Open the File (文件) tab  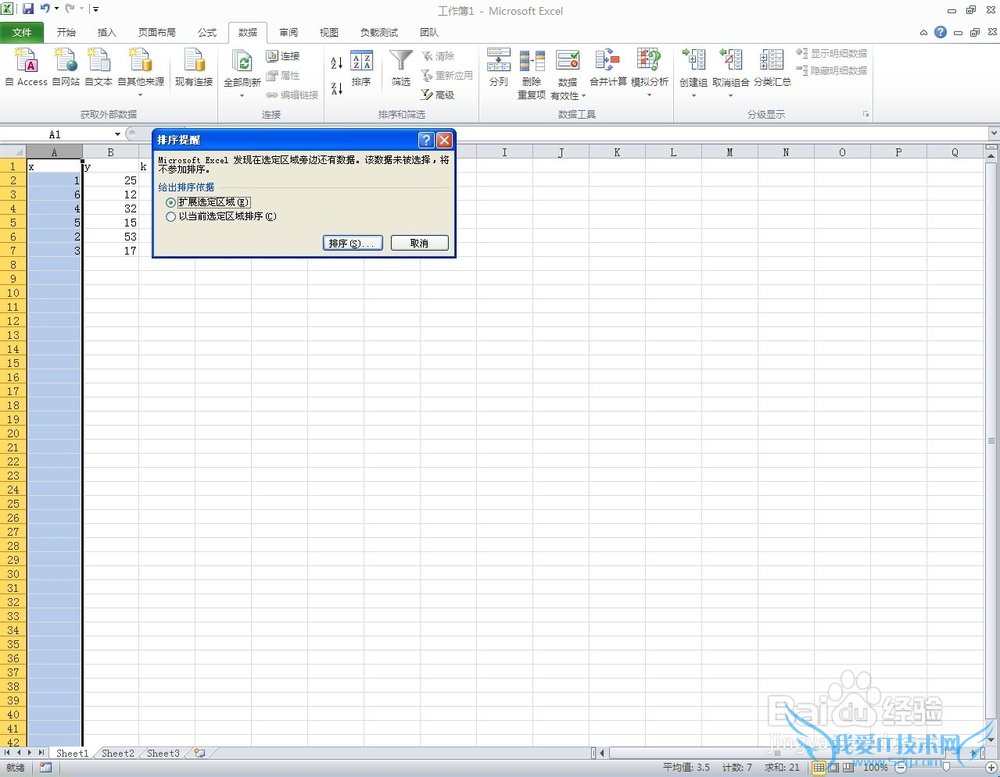pyautogui.click(x=22, y=33)
